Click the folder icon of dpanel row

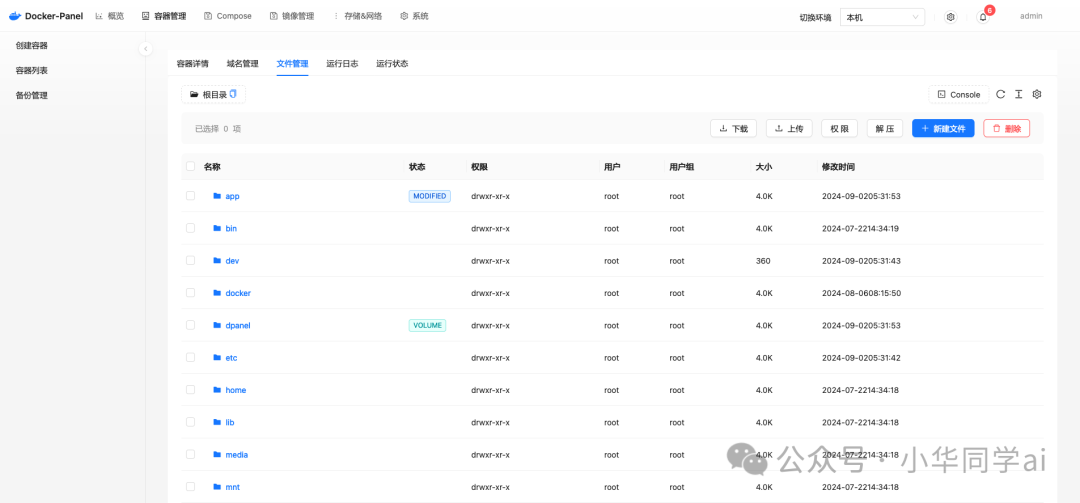click(217, 325)
